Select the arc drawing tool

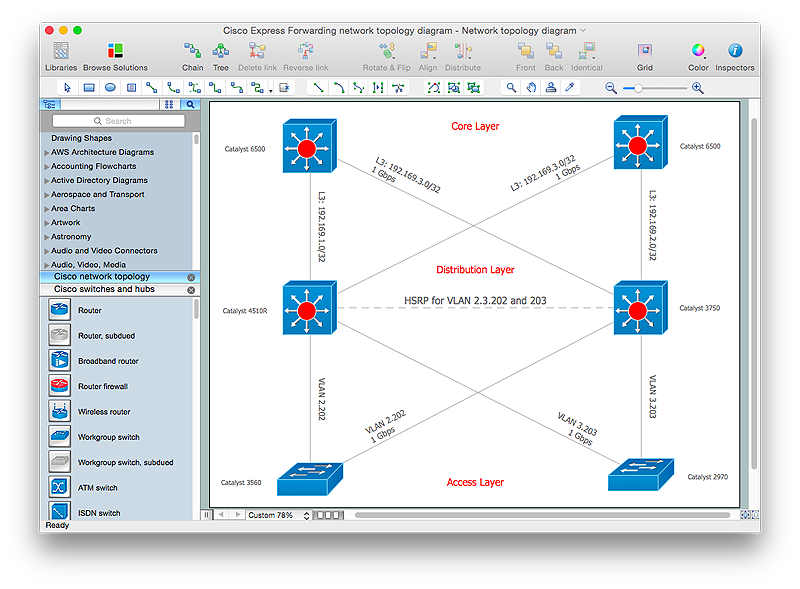tap(338, 88)
